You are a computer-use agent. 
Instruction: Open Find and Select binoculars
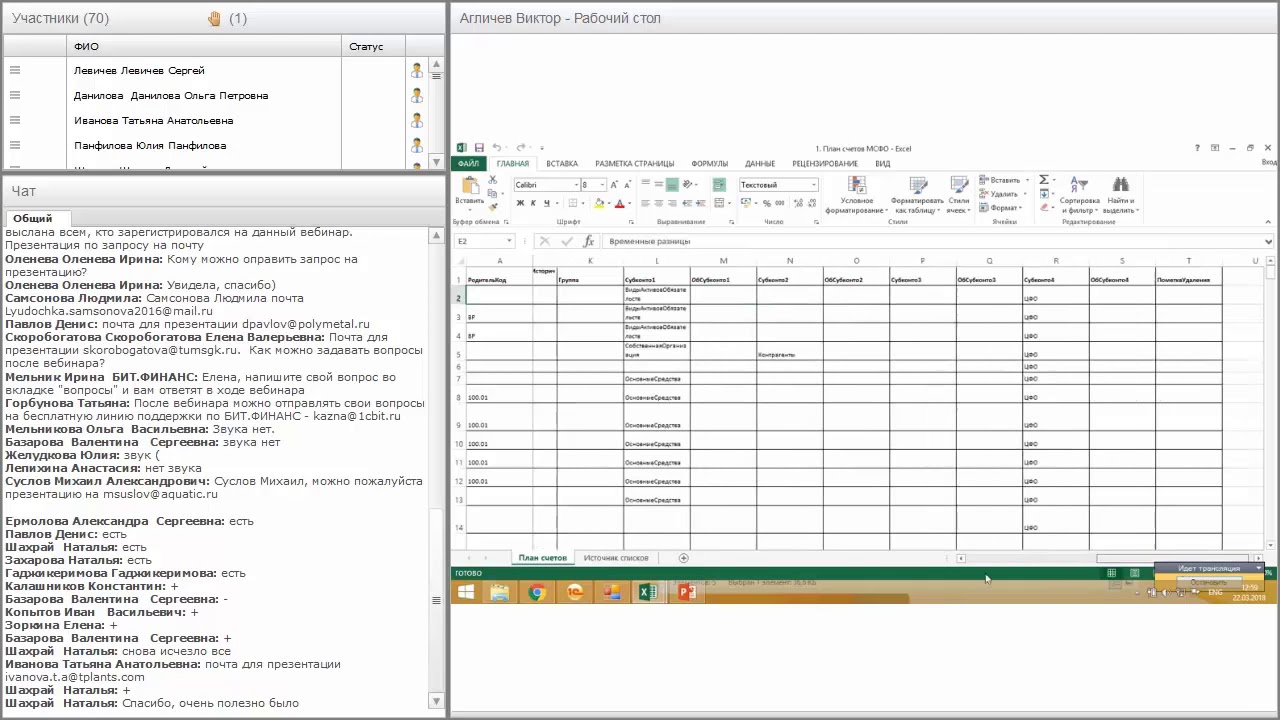click(x=1121, y=195)
